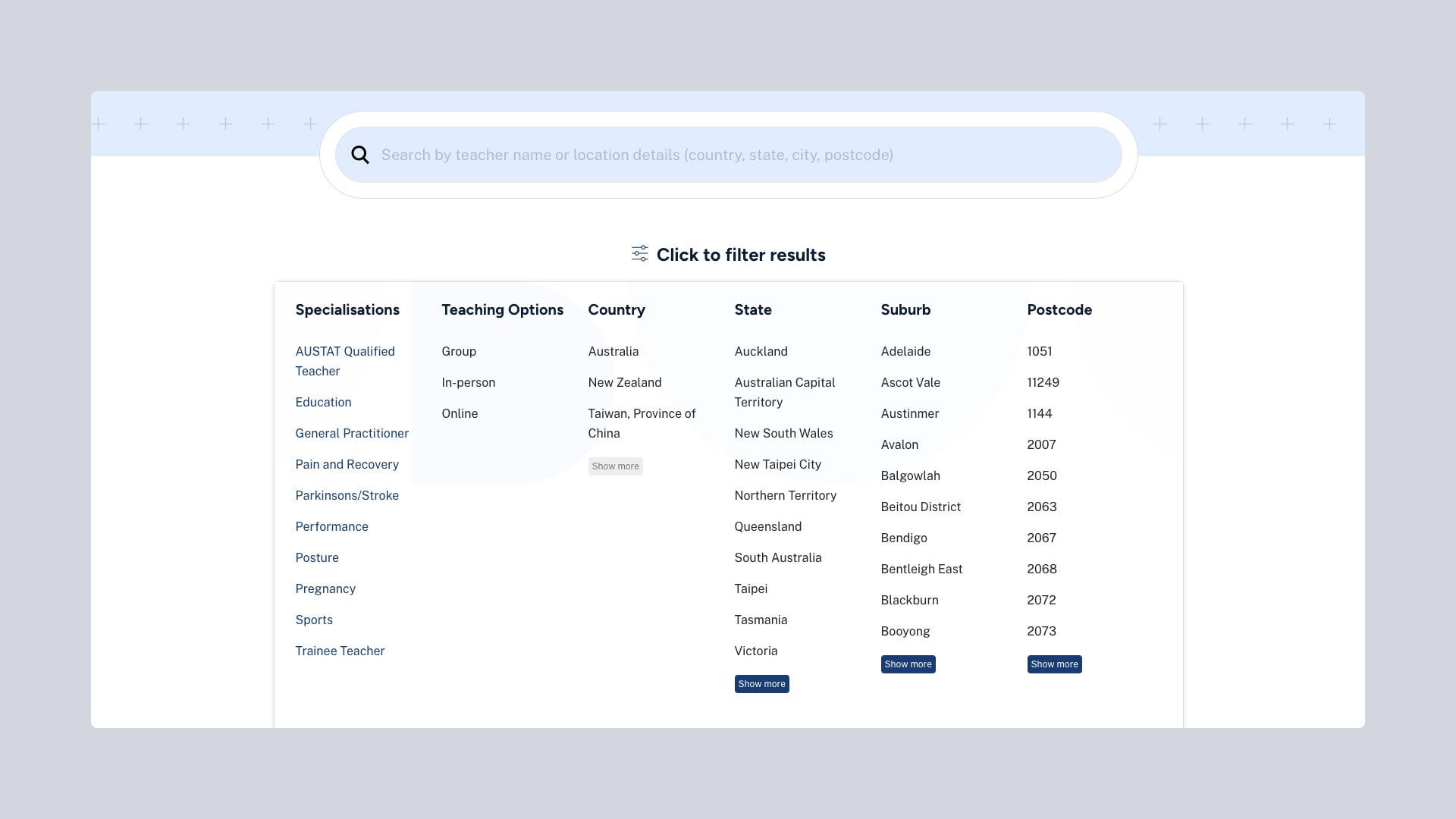This screenshot has width=1456, height=819.
Task: Expand suburbs with Show more
Action: [x=908, y=663]
